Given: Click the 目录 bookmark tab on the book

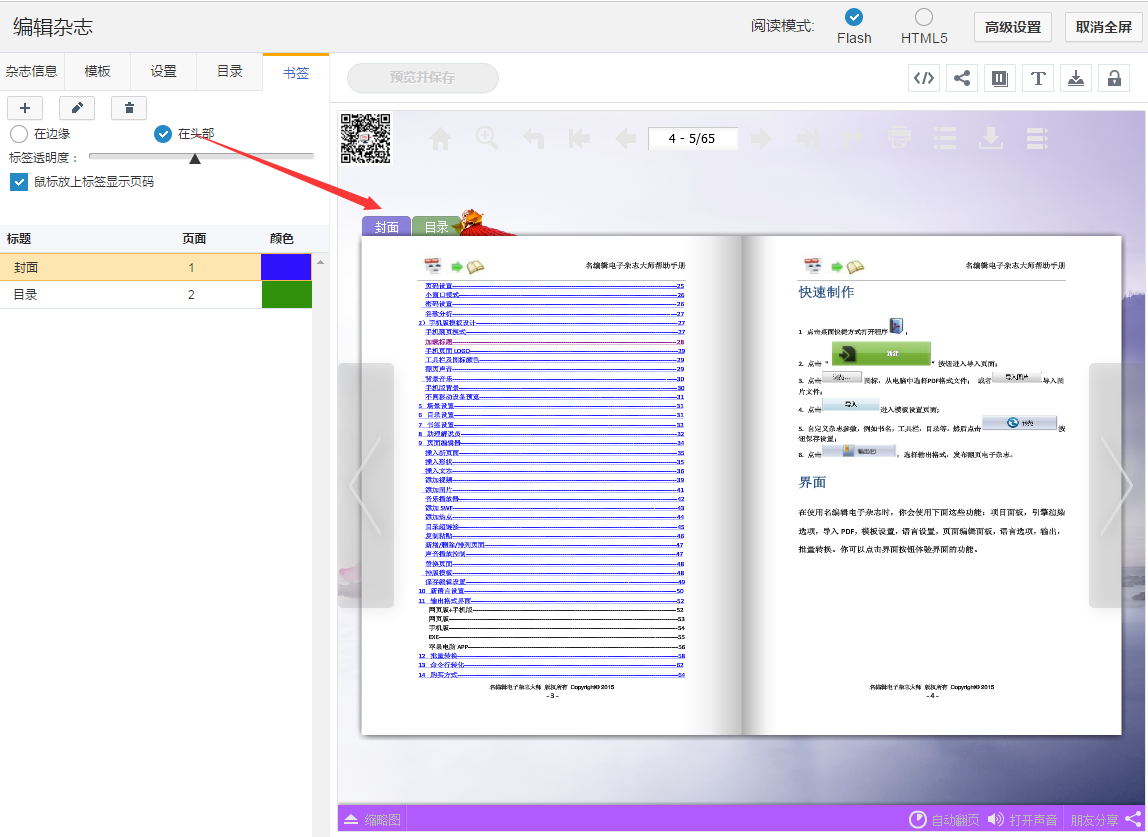Looking at the screenshot, I should (436, 226).
